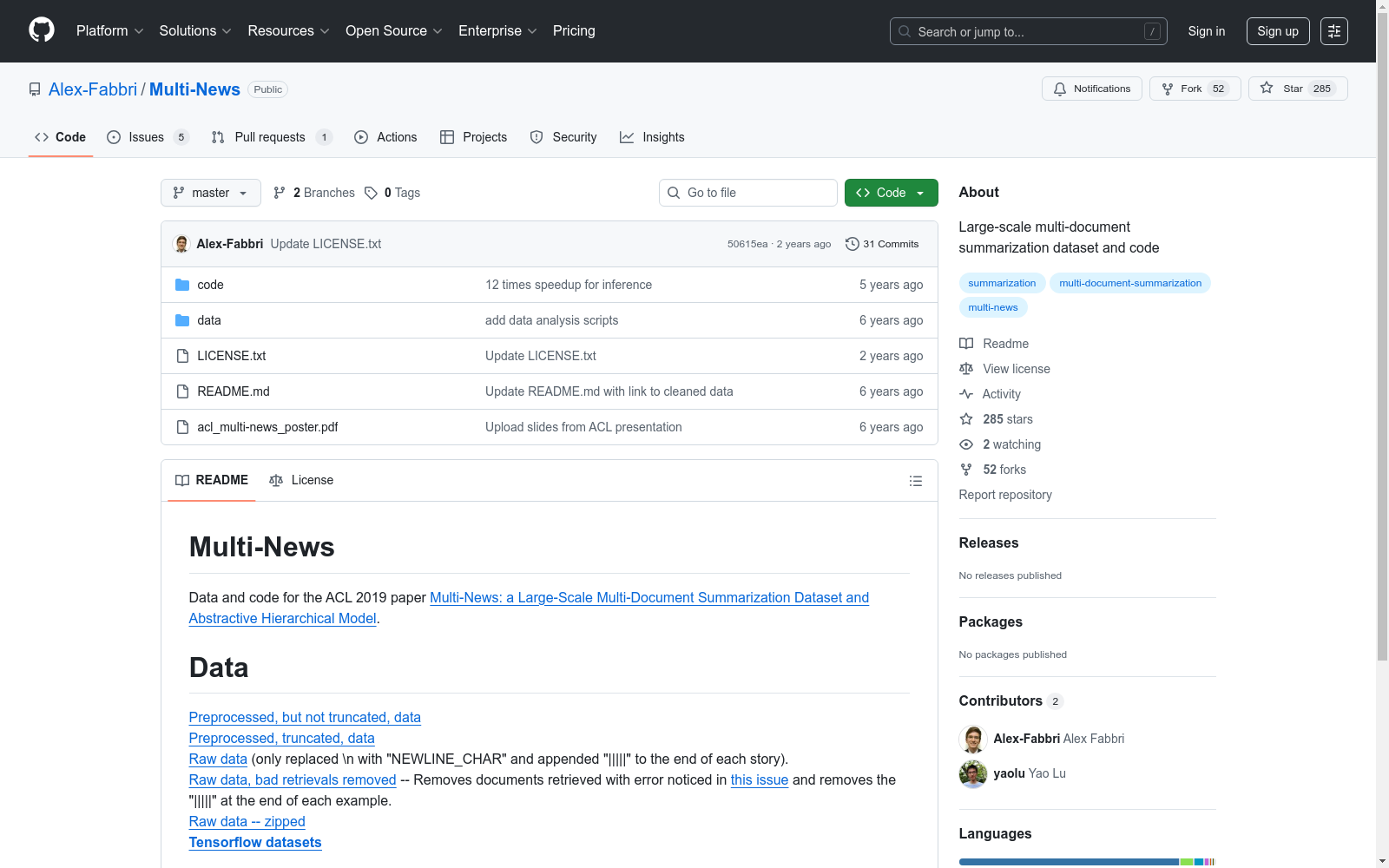Open the command palette icon button
Image resolution: width=1389 pixels, height=868 pixels.
[x=1334, y=31]
